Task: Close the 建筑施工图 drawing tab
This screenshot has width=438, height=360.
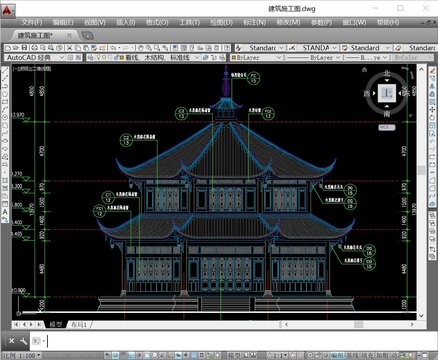Action: coord(69,35)
